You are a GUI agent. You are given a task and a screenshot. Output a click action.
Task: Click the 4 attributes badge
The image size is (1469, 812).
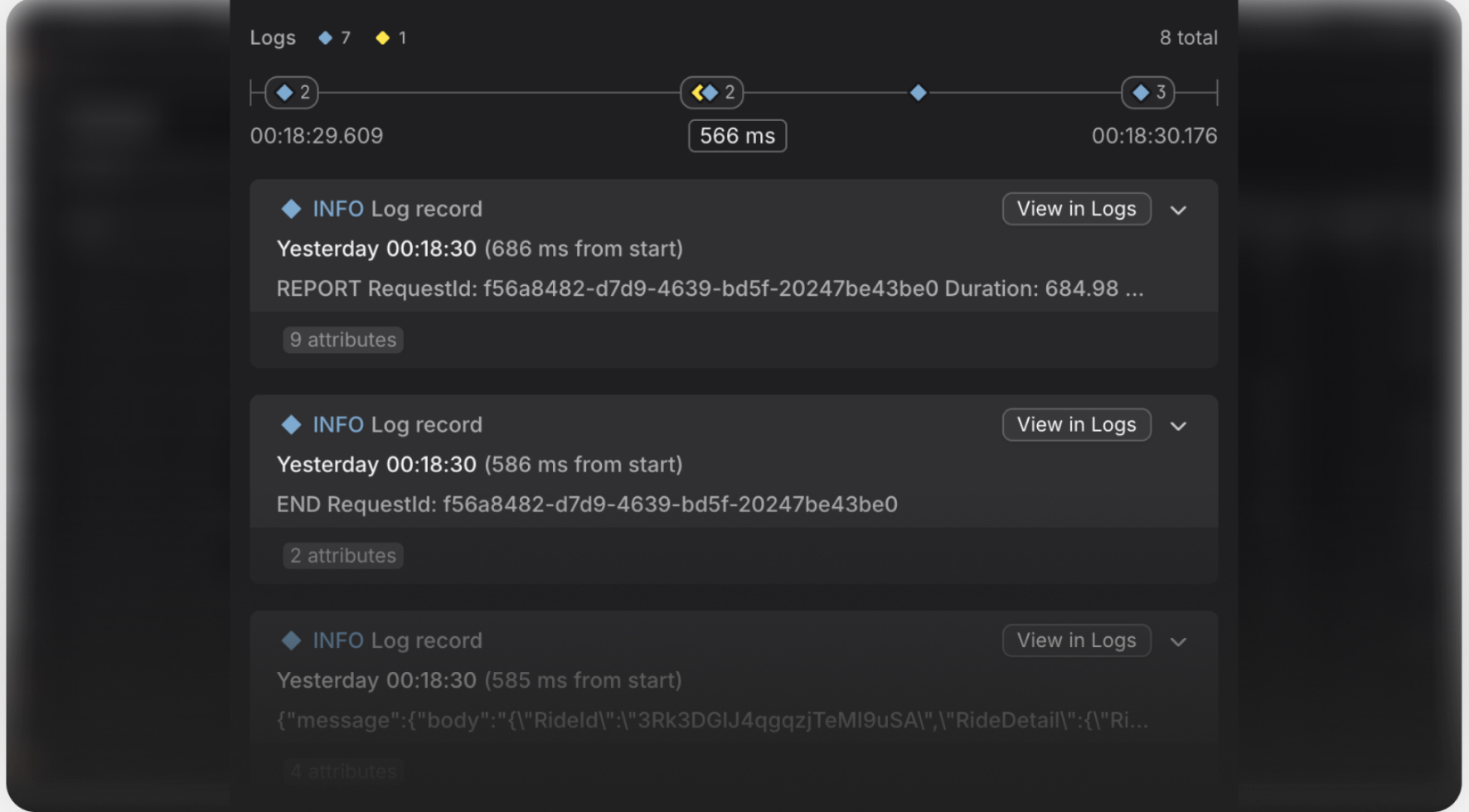click(x=343, y=771)
